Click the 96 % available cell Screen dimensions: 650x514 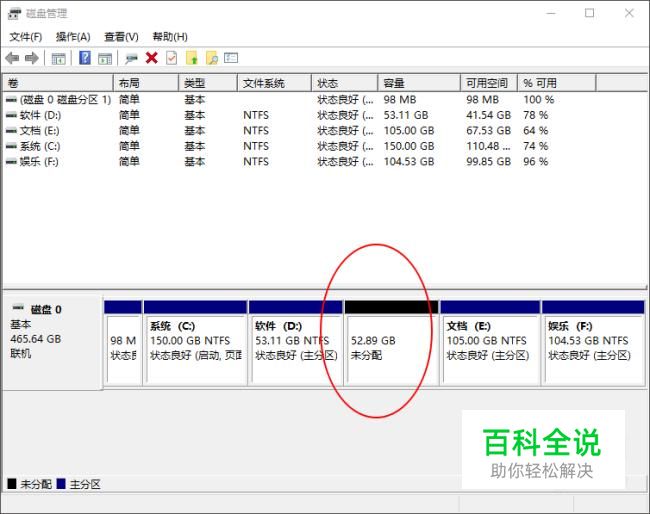536,162
